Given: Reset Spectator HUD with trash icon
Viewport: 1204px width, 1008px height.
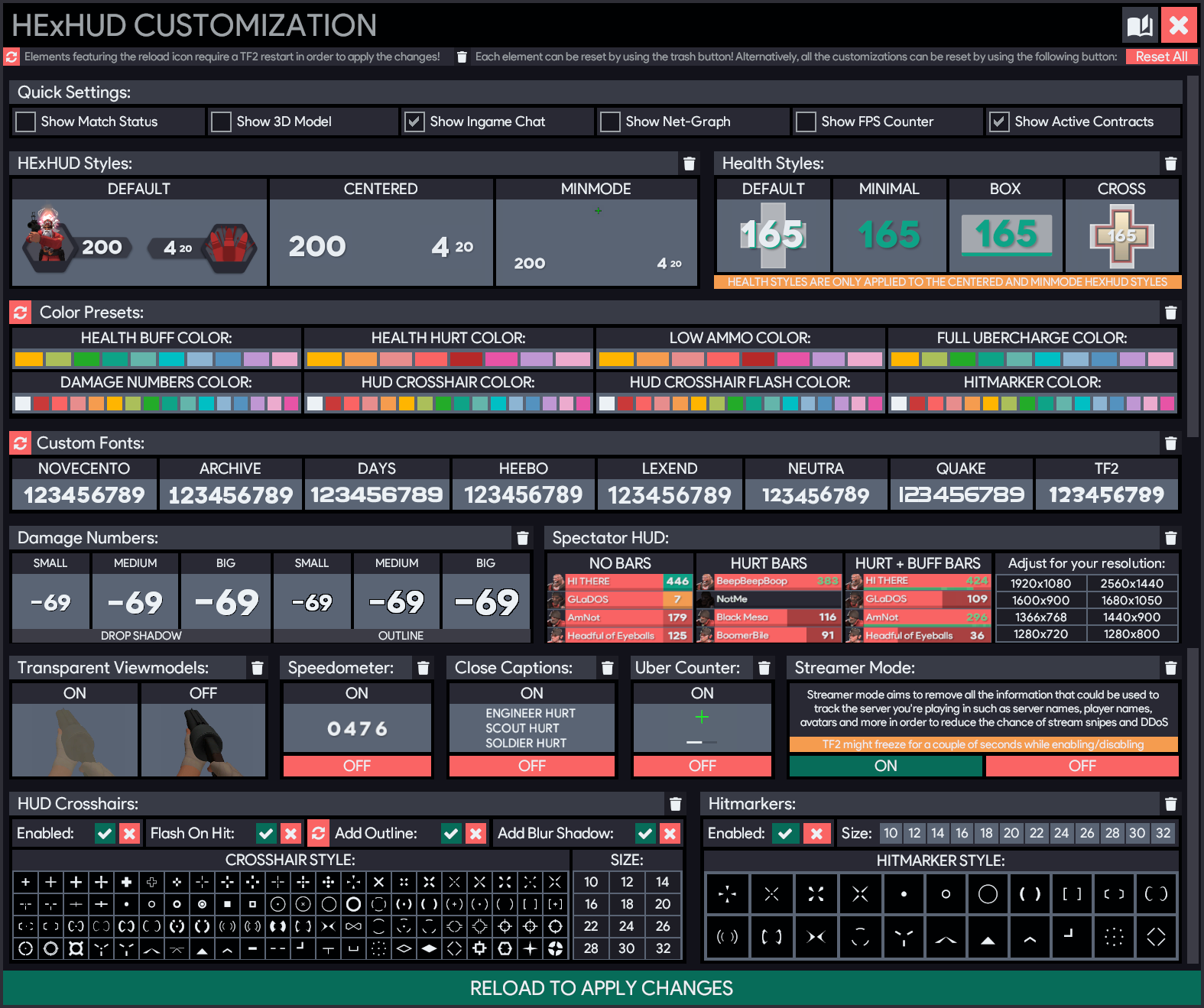Looking at the screenshot, I should pos(1170,538).
